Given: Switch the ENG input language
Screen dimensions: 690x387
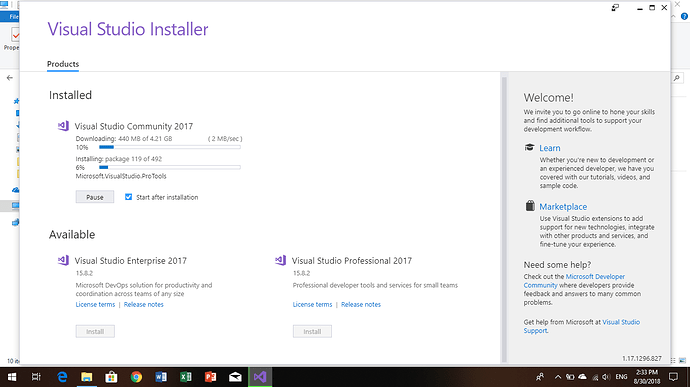Looking at the screenshot, I should click(x=621, y=377).
